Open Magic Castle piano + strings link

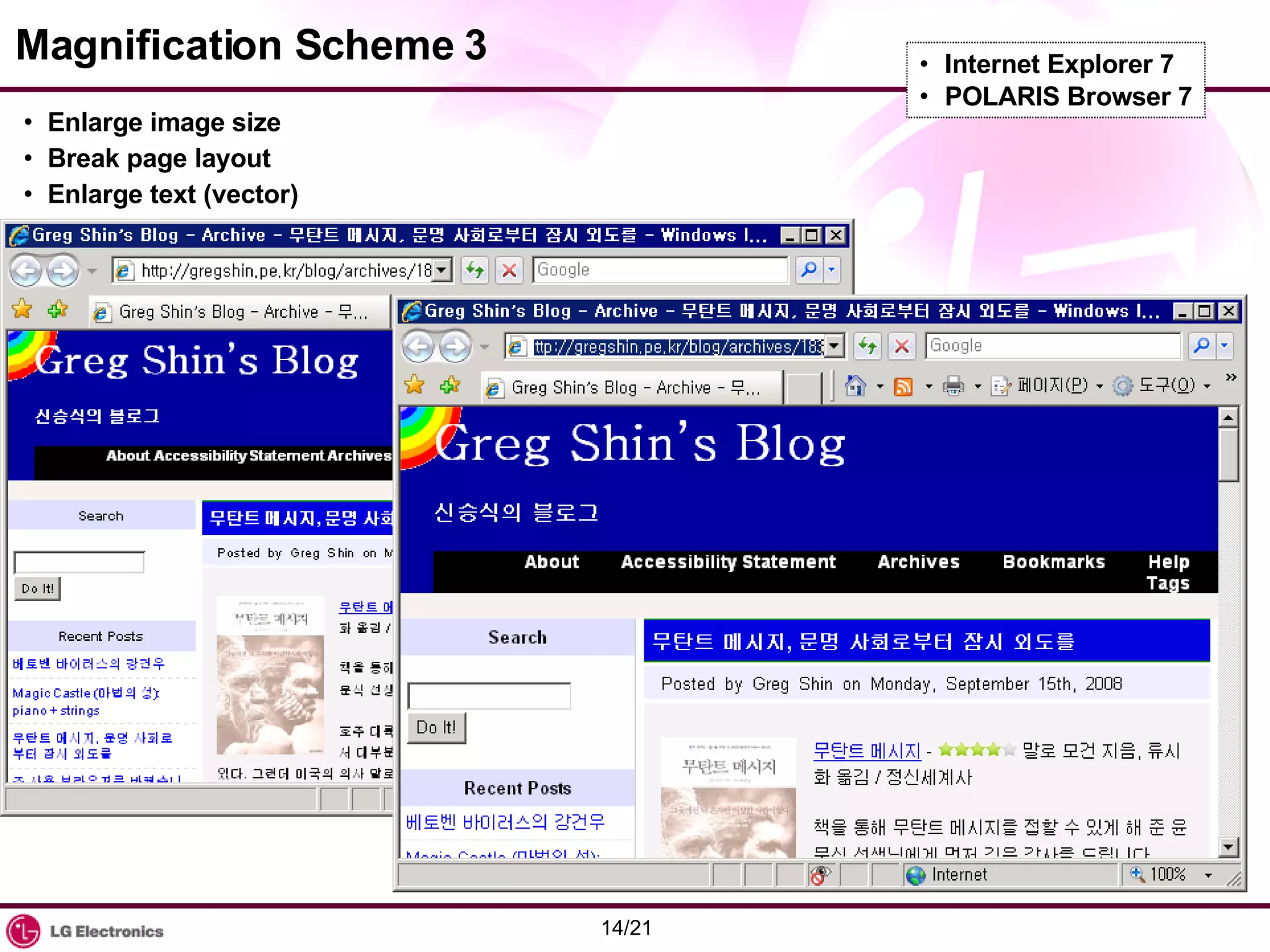pos(86,702)
